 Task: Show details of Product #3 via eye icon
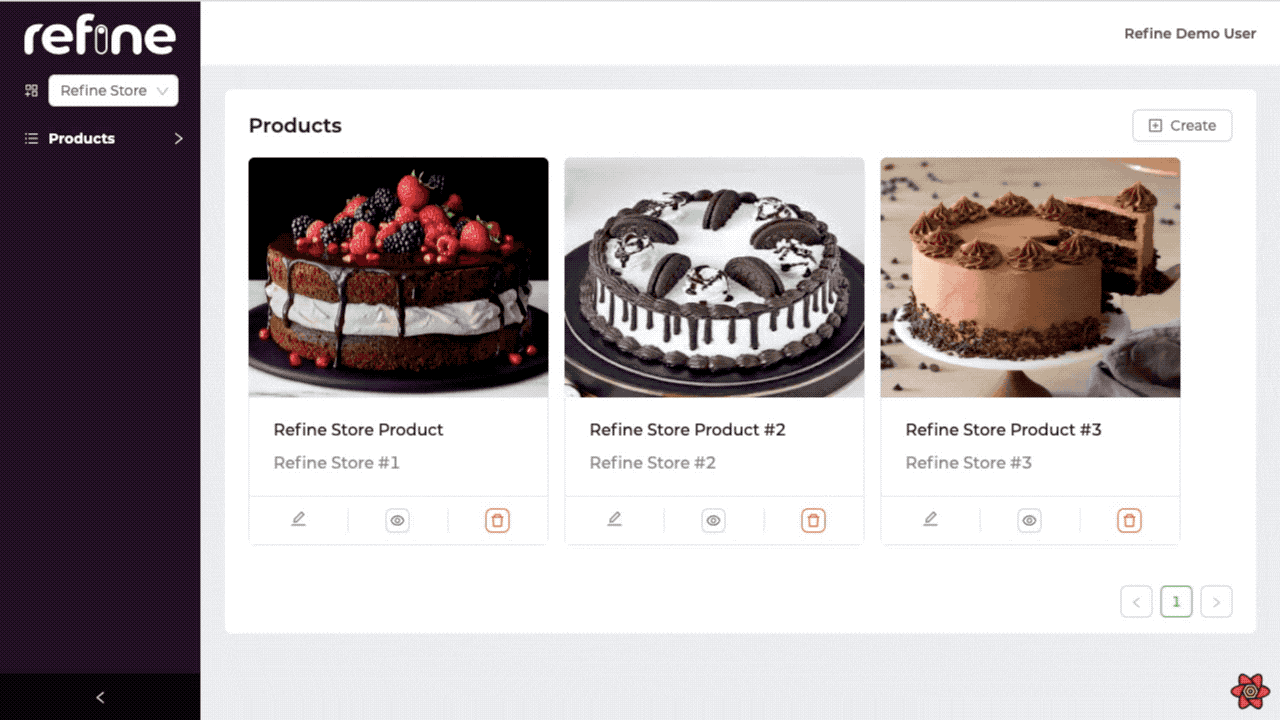pos(1029,520)
